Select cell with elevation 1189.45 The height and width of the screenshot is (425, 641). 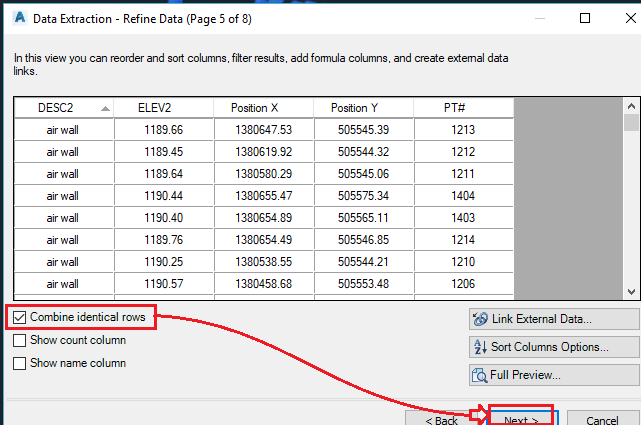click(164, 152)
